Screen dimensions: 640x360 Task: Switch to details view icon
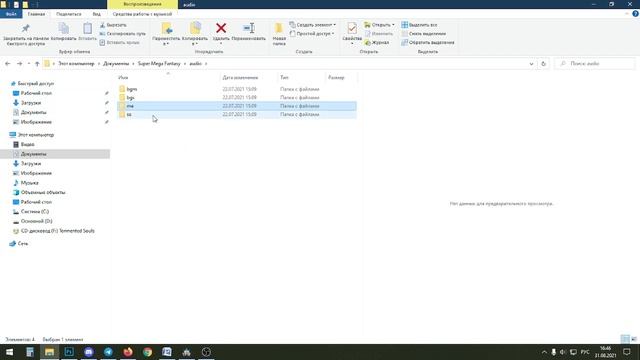coord(625,339)
